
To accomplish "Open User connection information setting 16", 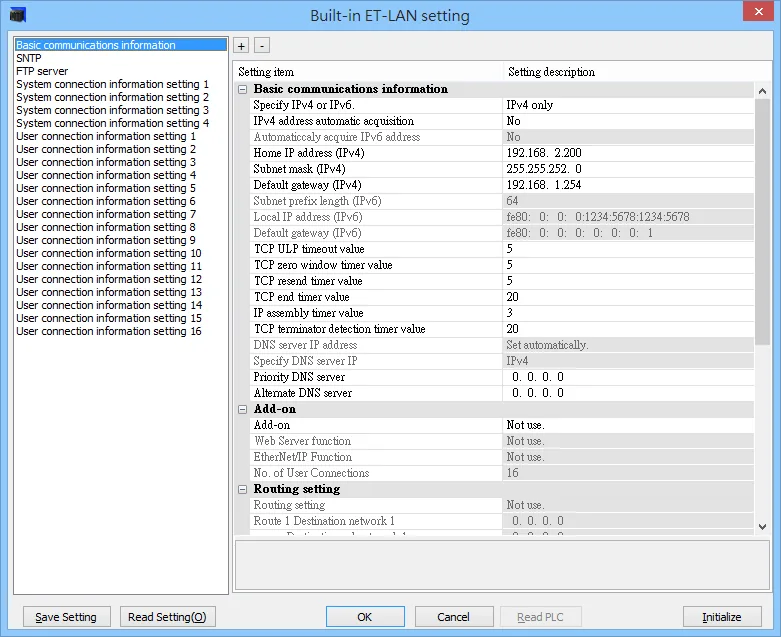I will click(109, 331).
